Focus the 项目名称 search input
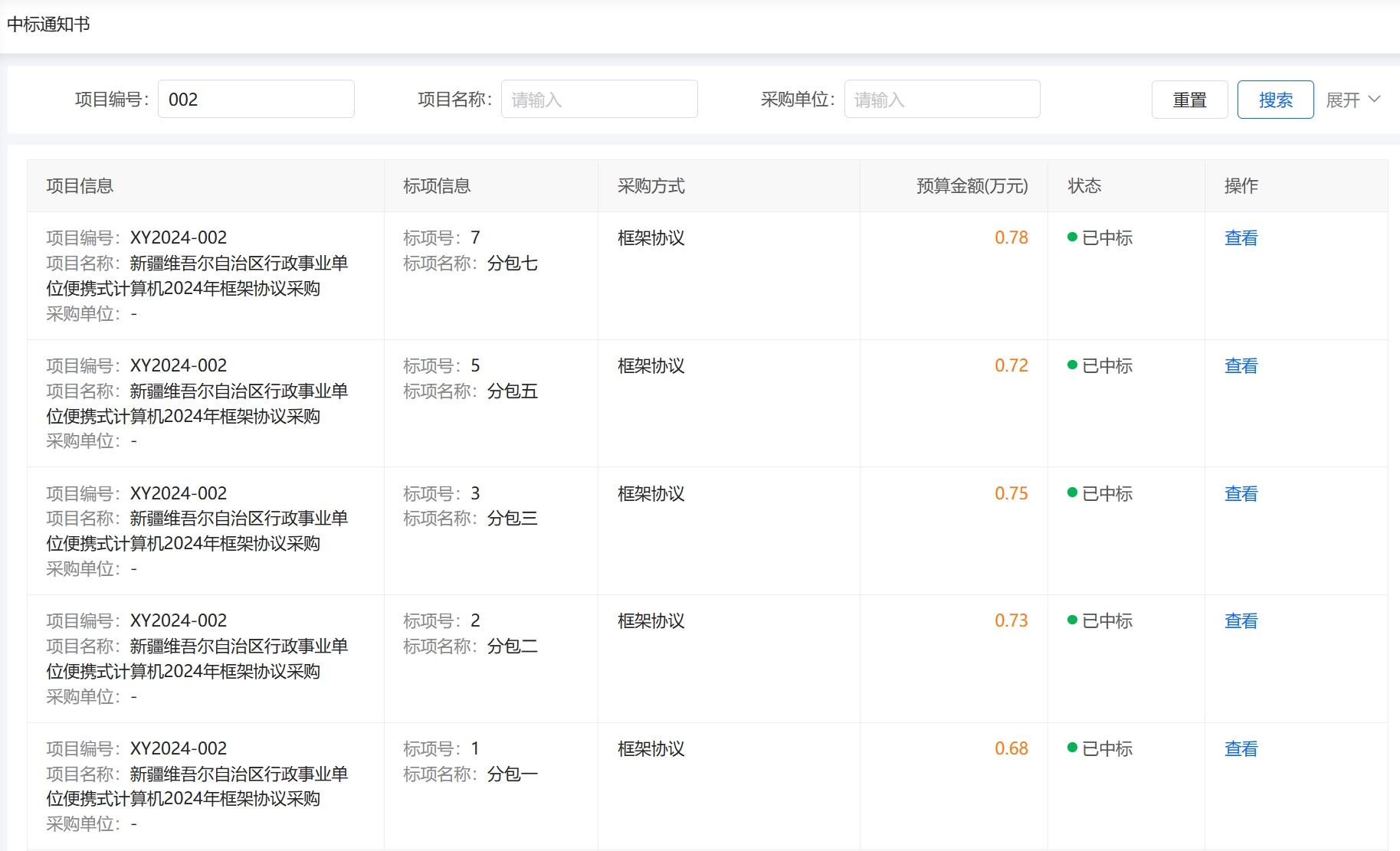 pos(599,100)
